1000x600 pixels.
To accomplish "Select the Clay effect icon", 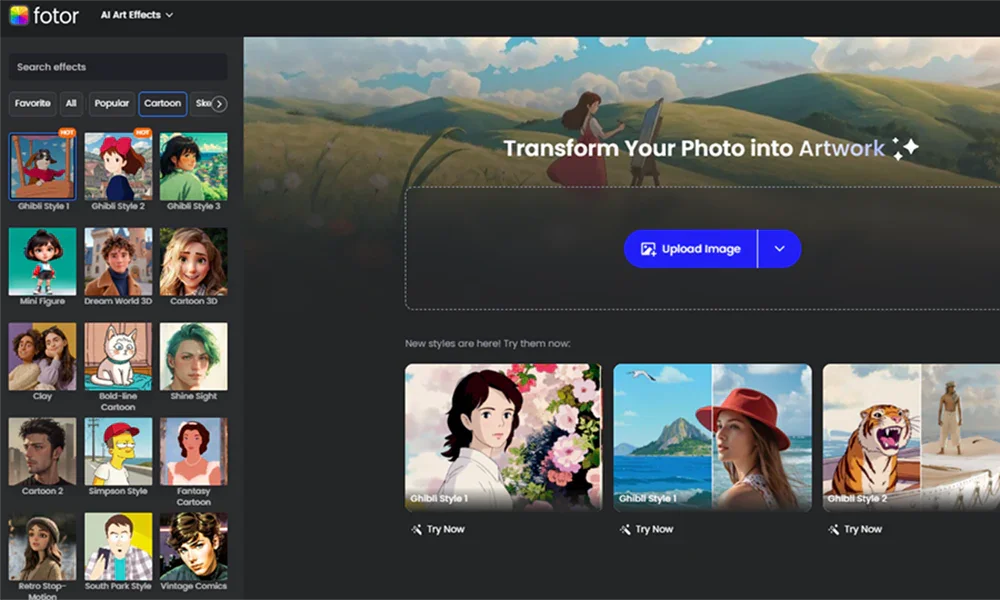I will 41,358.
